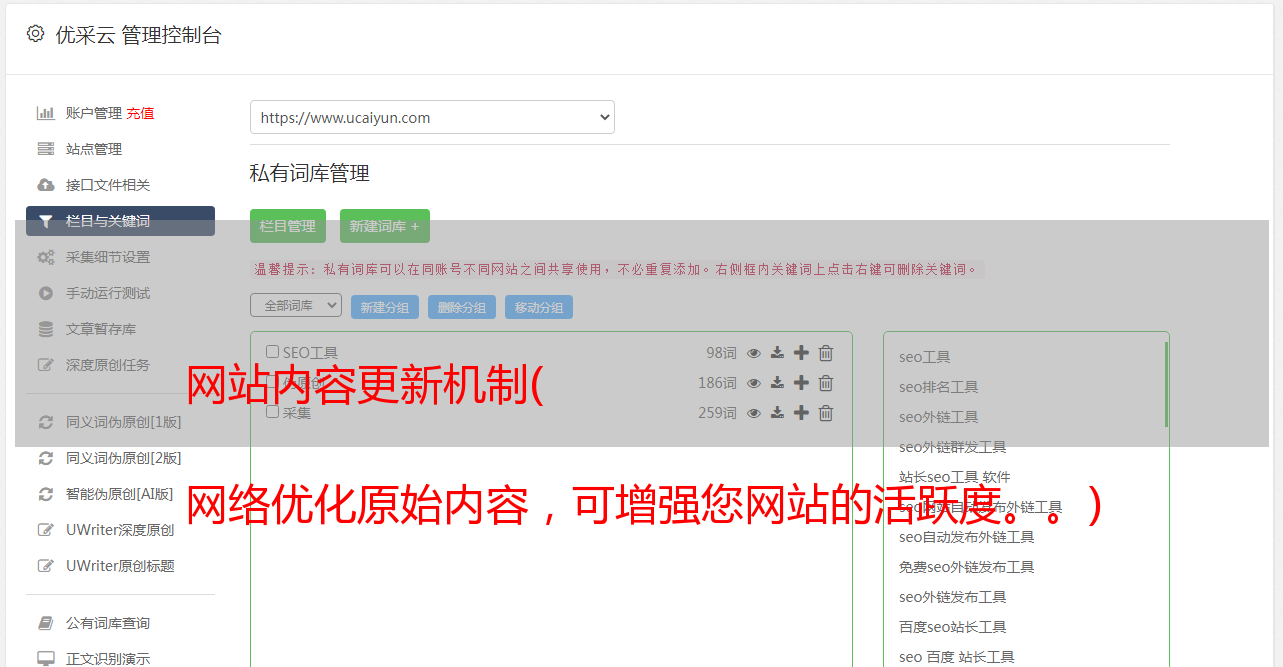The image size is (1283, 667).
Task: Click the 新建分组 button
Action: (x=385, y=307)
